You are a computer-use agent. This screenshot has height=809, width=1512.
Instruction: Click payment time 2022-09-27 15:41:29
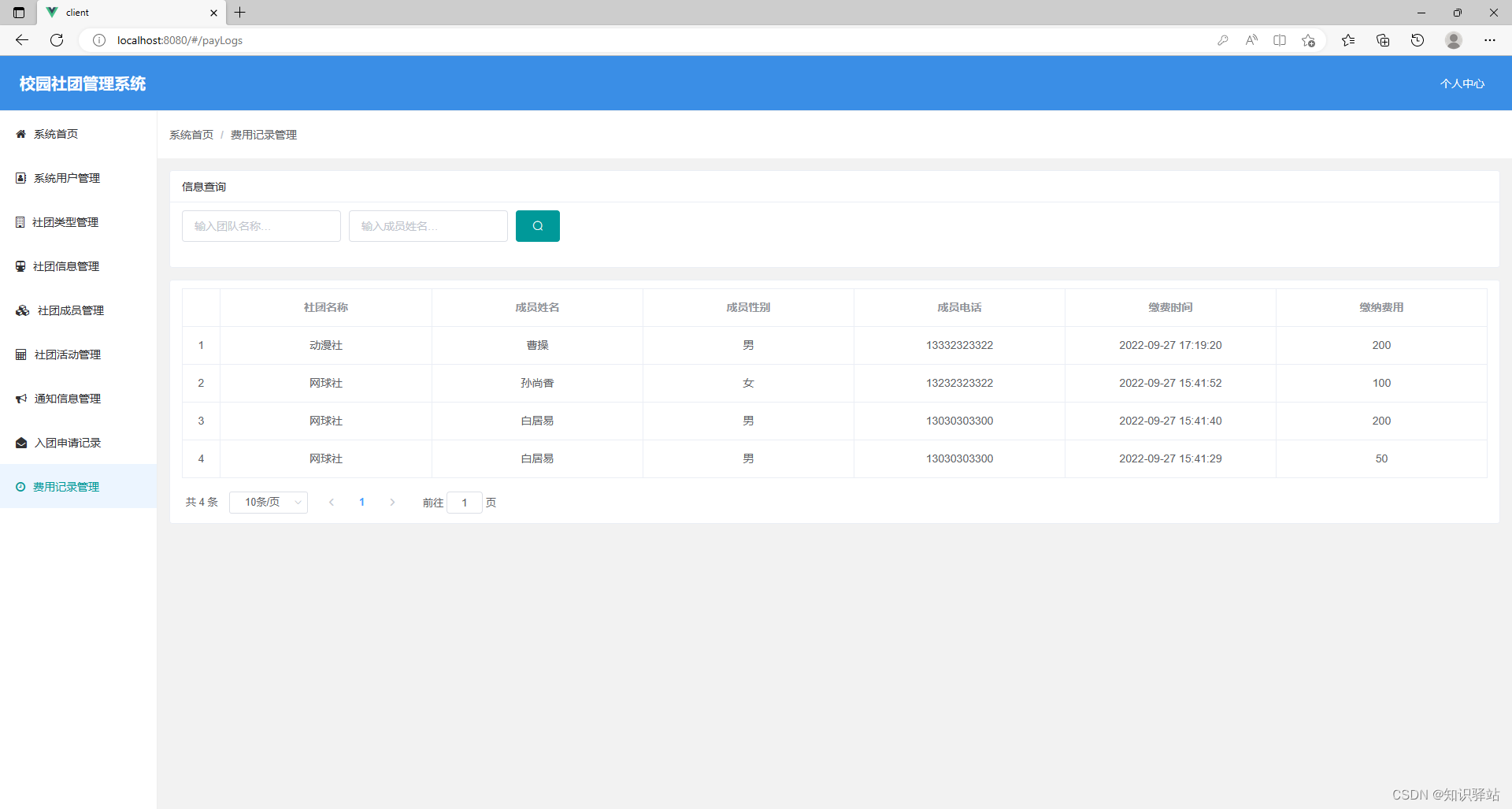click(x=1170, y=458)
